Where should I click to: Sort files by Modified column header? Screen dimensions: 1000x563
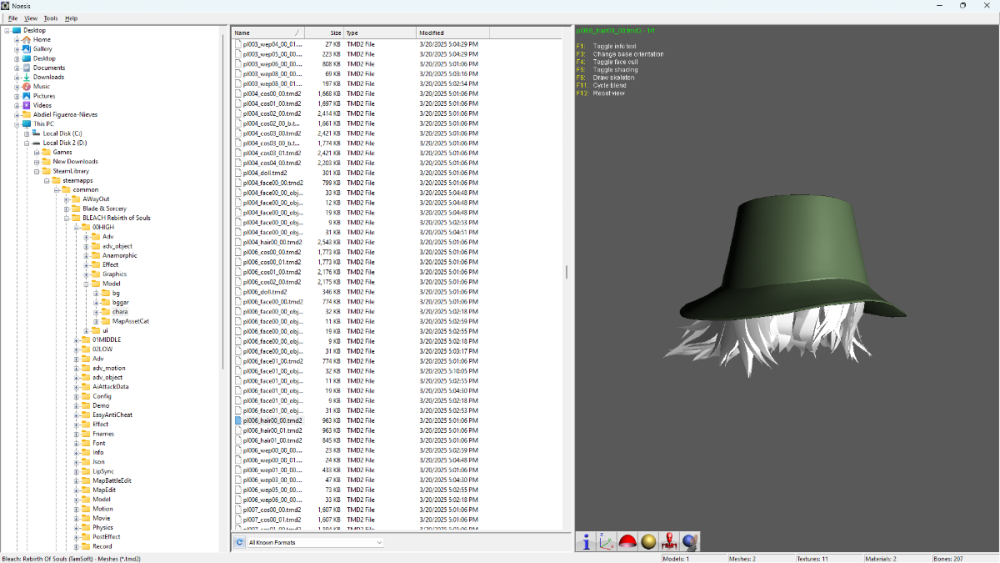click(453, 33)
